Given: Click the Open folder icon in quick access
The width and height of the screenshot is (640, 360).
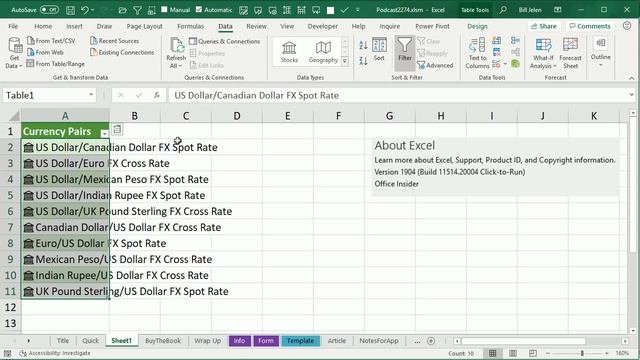Looking at the screenshot, I should click(122, 10).
